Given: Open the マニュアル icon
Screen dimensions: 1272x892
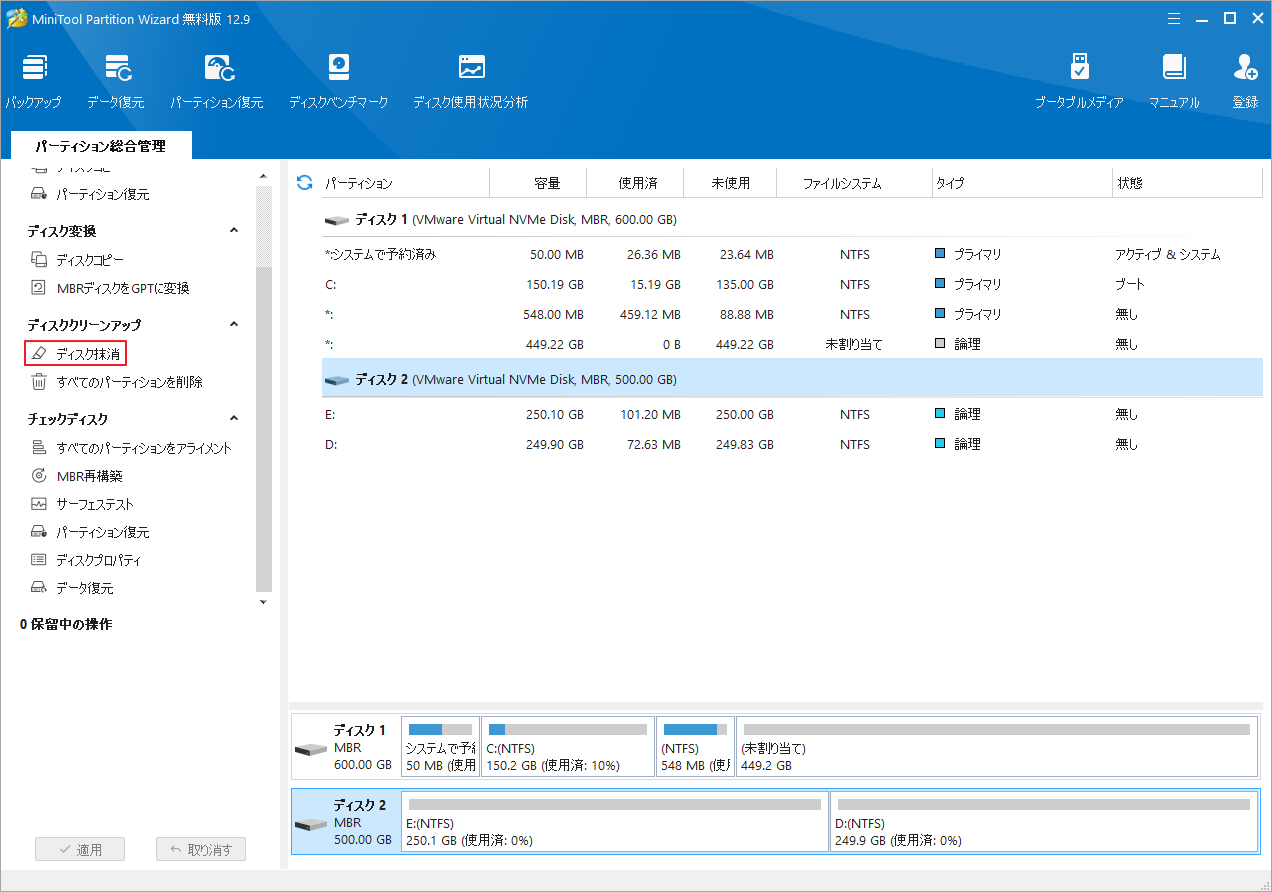Looking at the screenshot, I should pyautogui.click(x=1174, y=82).
